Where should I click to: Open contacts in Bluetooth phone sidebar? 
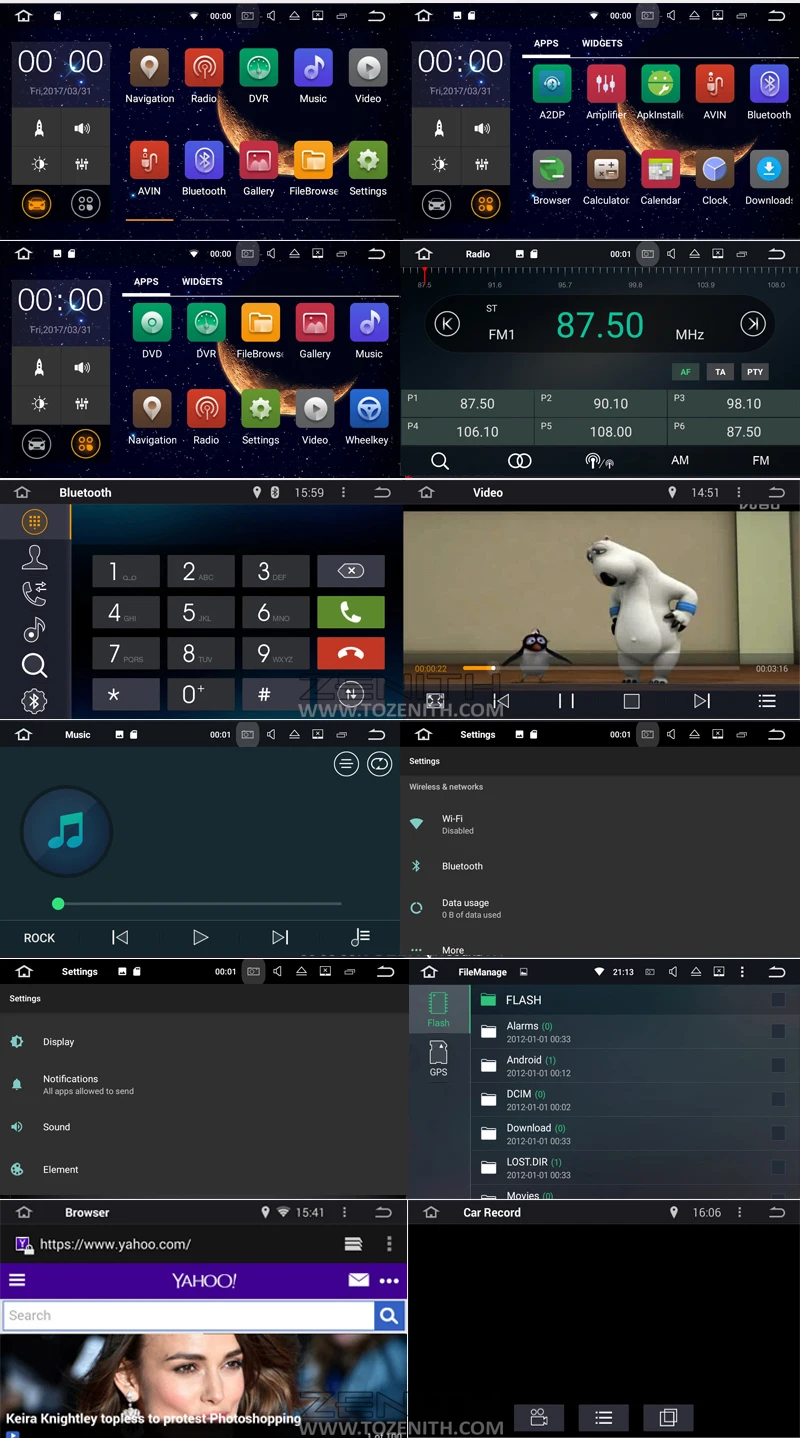point(34,557)
